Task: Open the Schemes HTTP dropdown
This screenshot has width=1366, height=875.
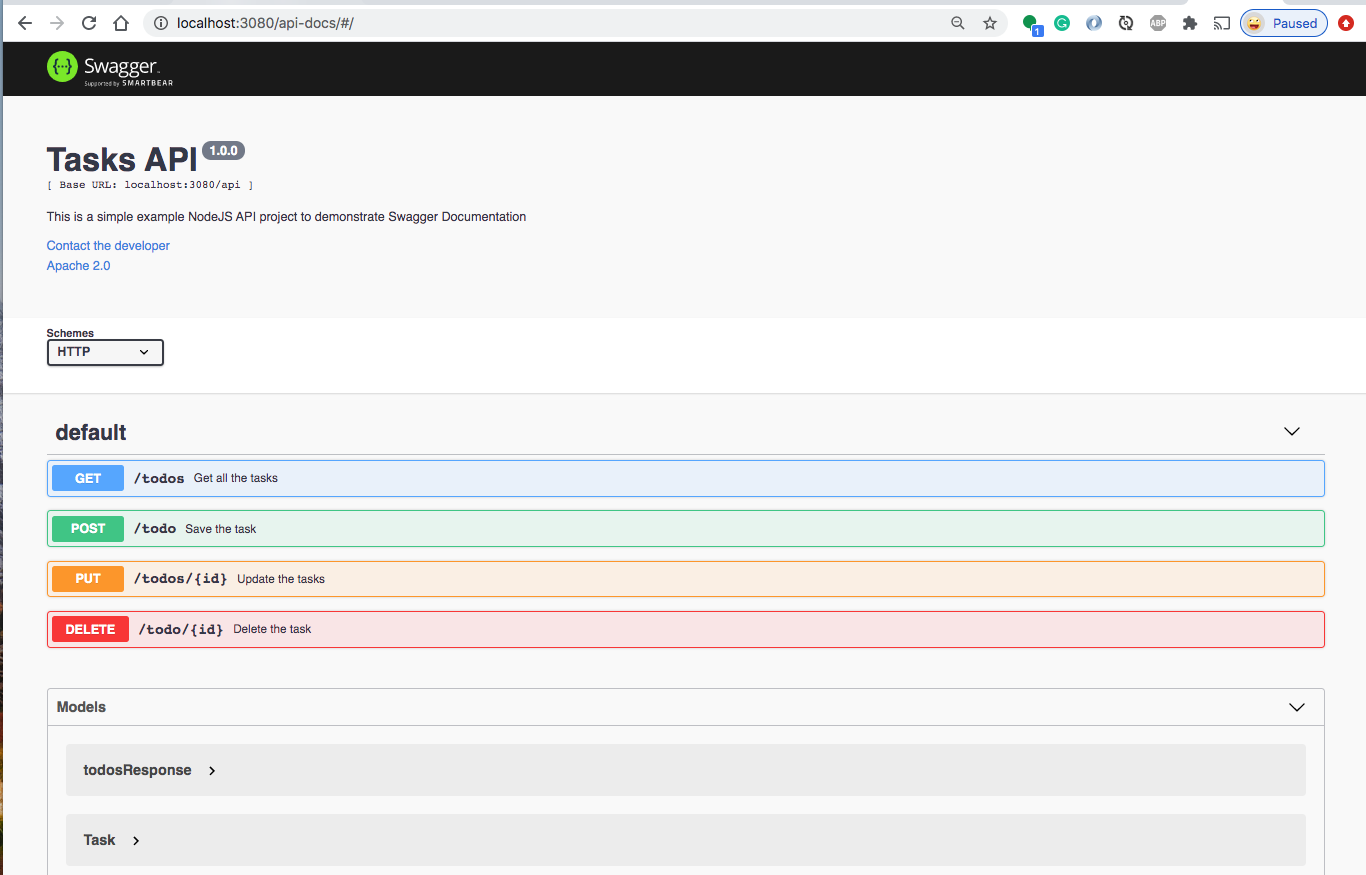Action: click(105, 352)
